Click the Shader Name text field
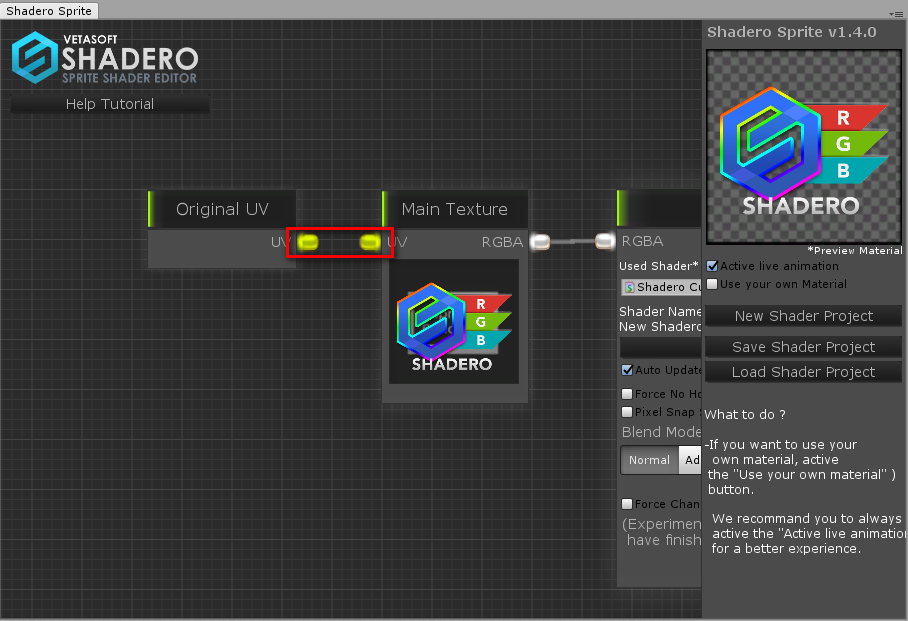908x621 pixels. pos(661,348)
